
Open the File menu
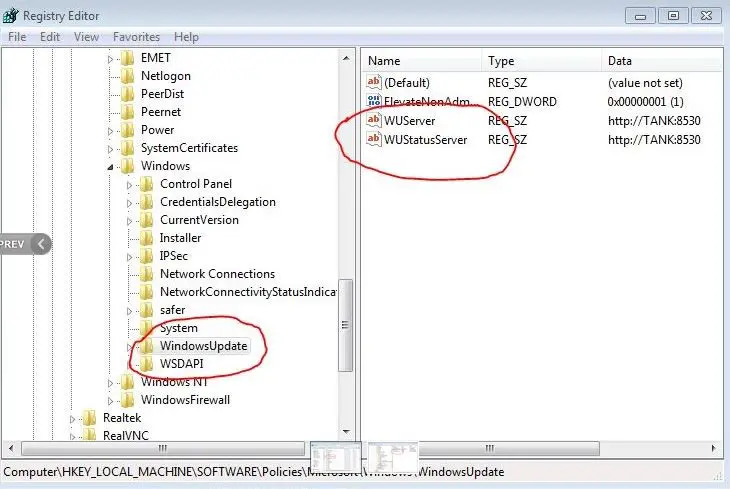point(17,37)
